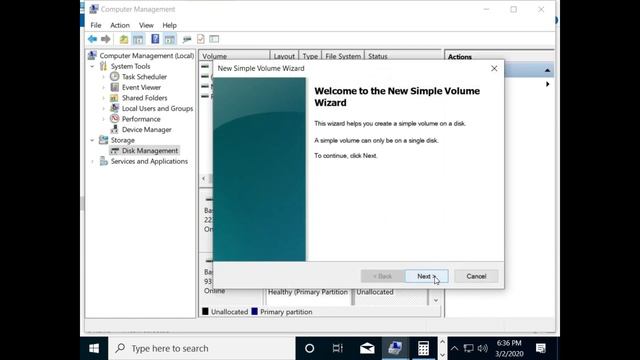Screen dimensions: 640x360
Task: Select Computer Management (Local) root node
Action: [x=147, y=56]
